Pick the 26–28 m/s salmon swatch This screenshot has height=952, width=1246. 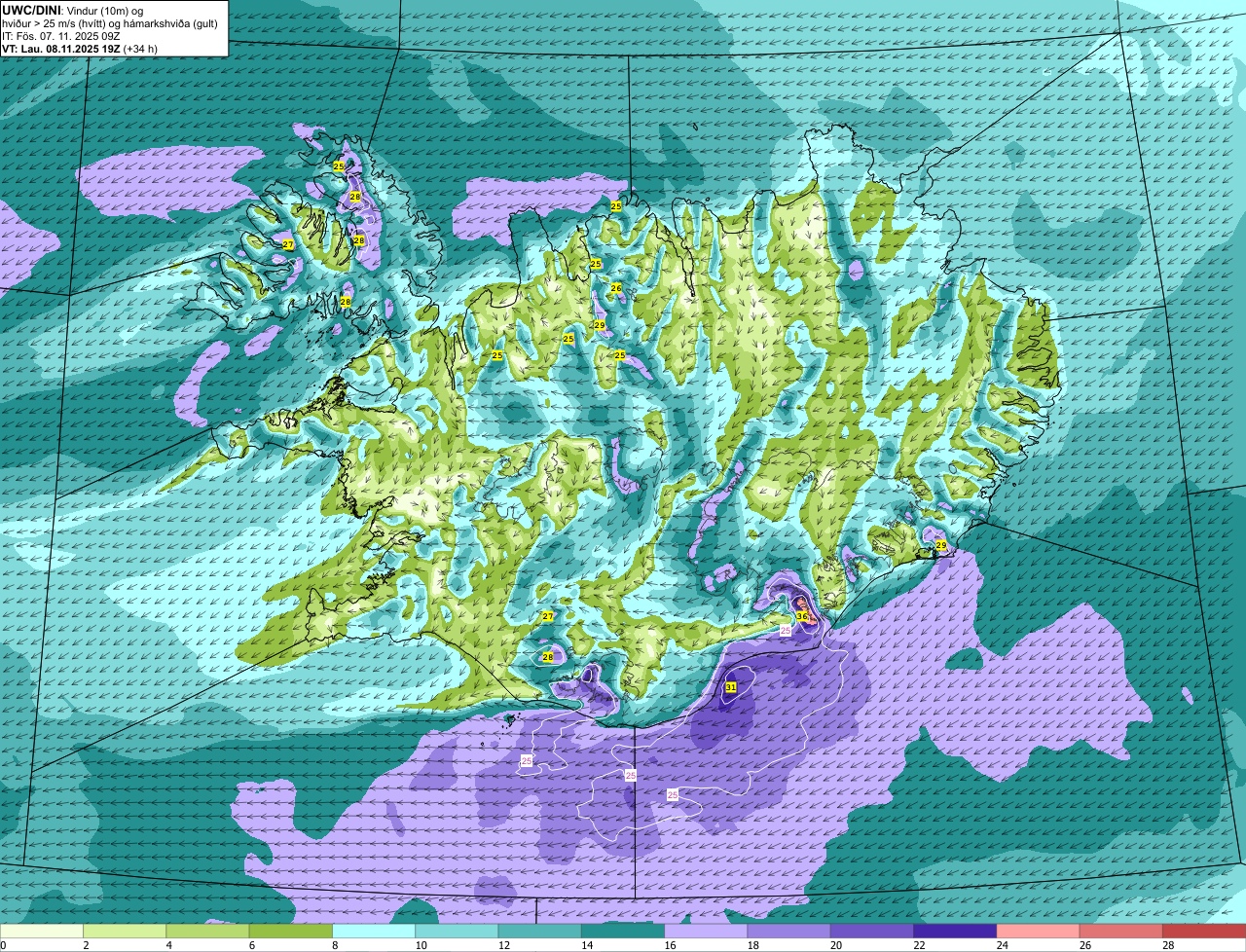(x=1121, y=932)
